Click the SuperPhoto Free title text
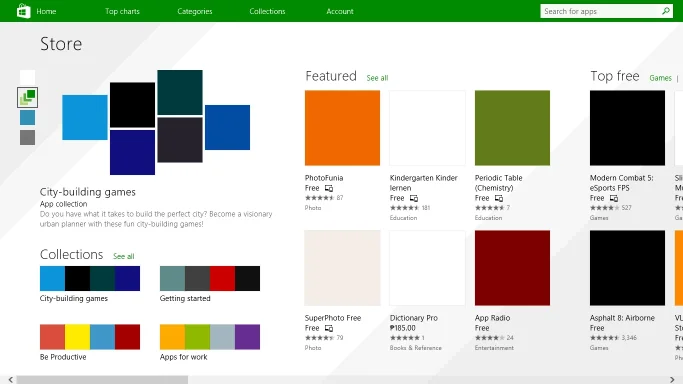This screenshot has width=683, height=384. tap(333, 318)
